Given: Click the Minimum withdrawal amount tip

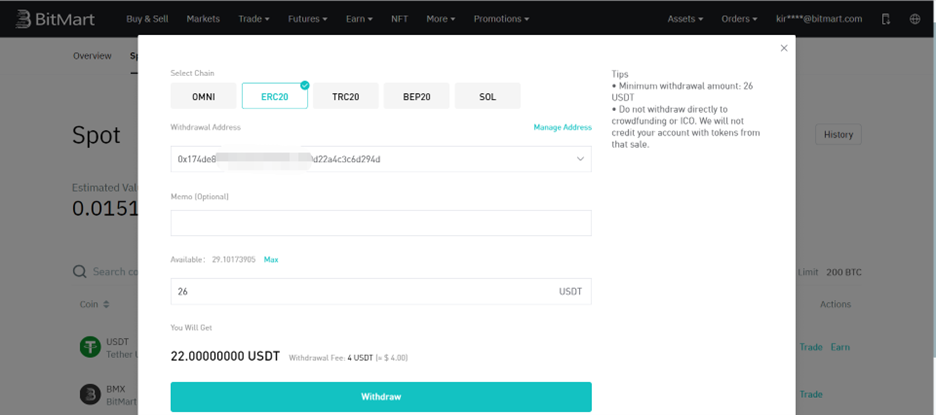Looking at the screenshot, I should tap(682, 91).
